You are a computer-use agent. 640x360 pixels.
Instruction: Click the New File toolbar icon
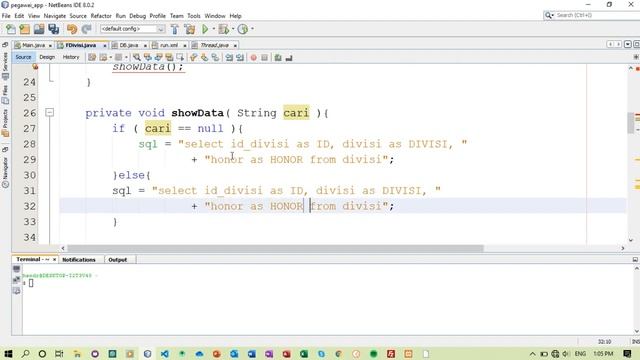coord(11,29)
